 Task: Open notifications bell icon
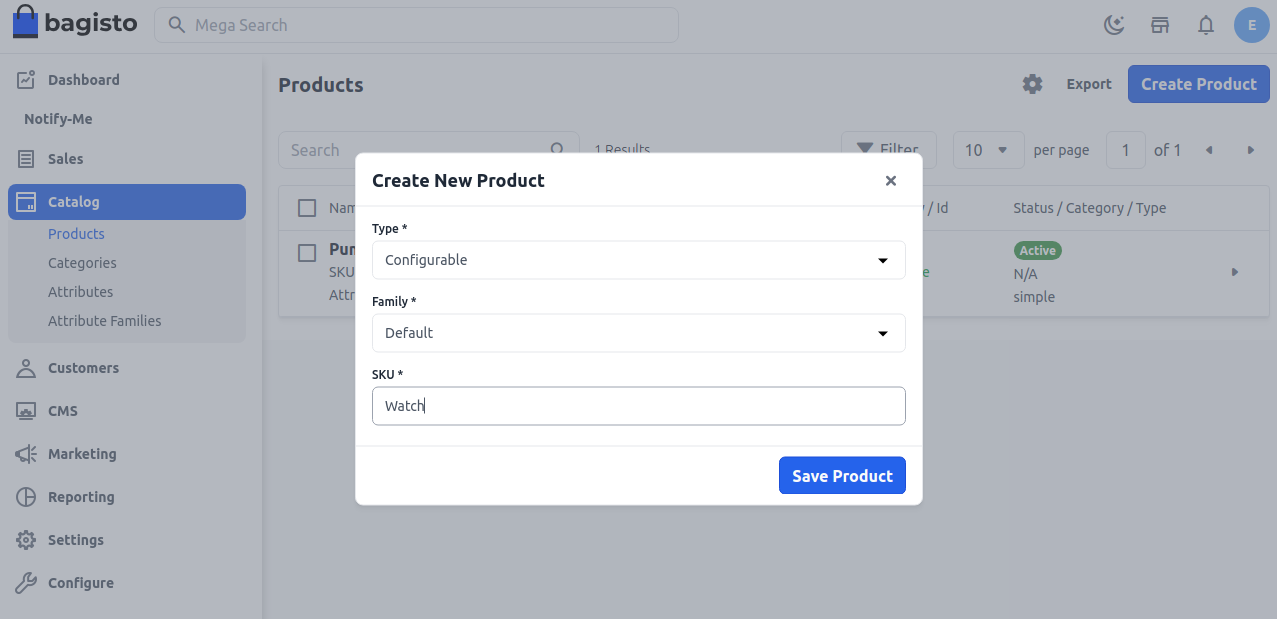1206,25
